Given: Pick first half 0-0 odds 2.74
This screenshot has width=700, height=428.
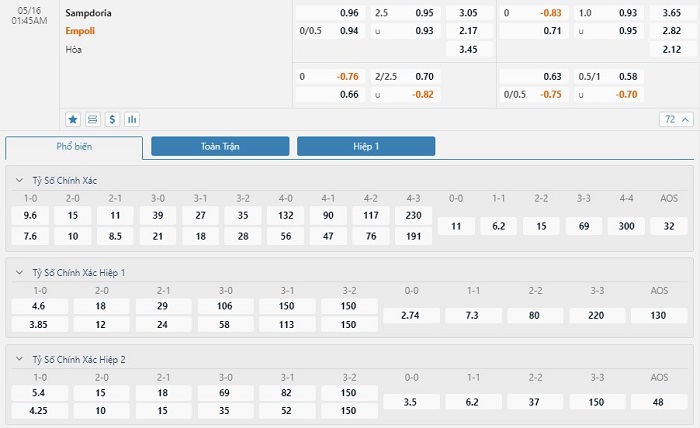Looking at the screenshot, I should (x=410, y=316).
